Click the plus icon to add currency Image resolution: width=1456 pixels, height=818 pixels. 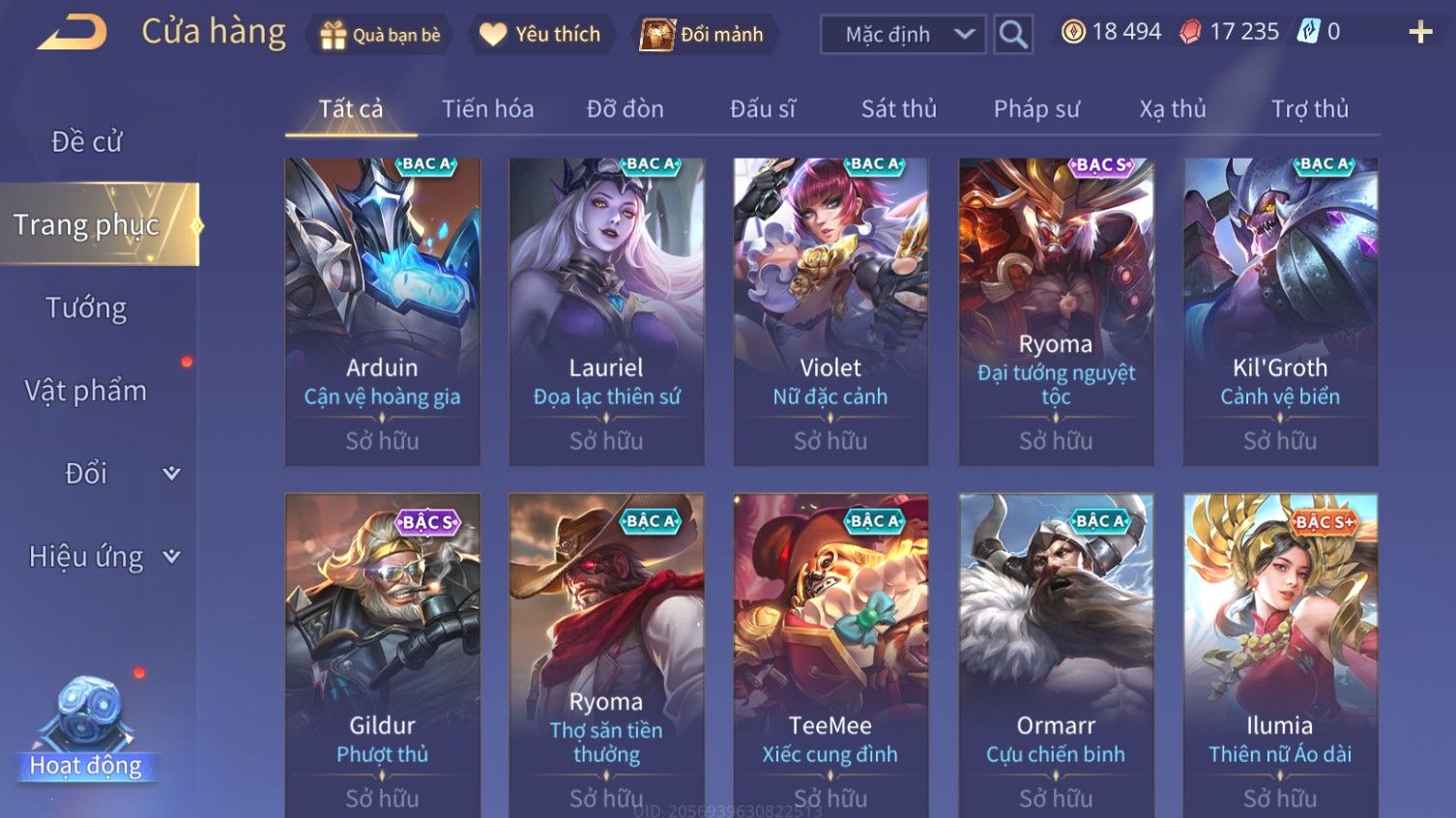(1420, 33)
